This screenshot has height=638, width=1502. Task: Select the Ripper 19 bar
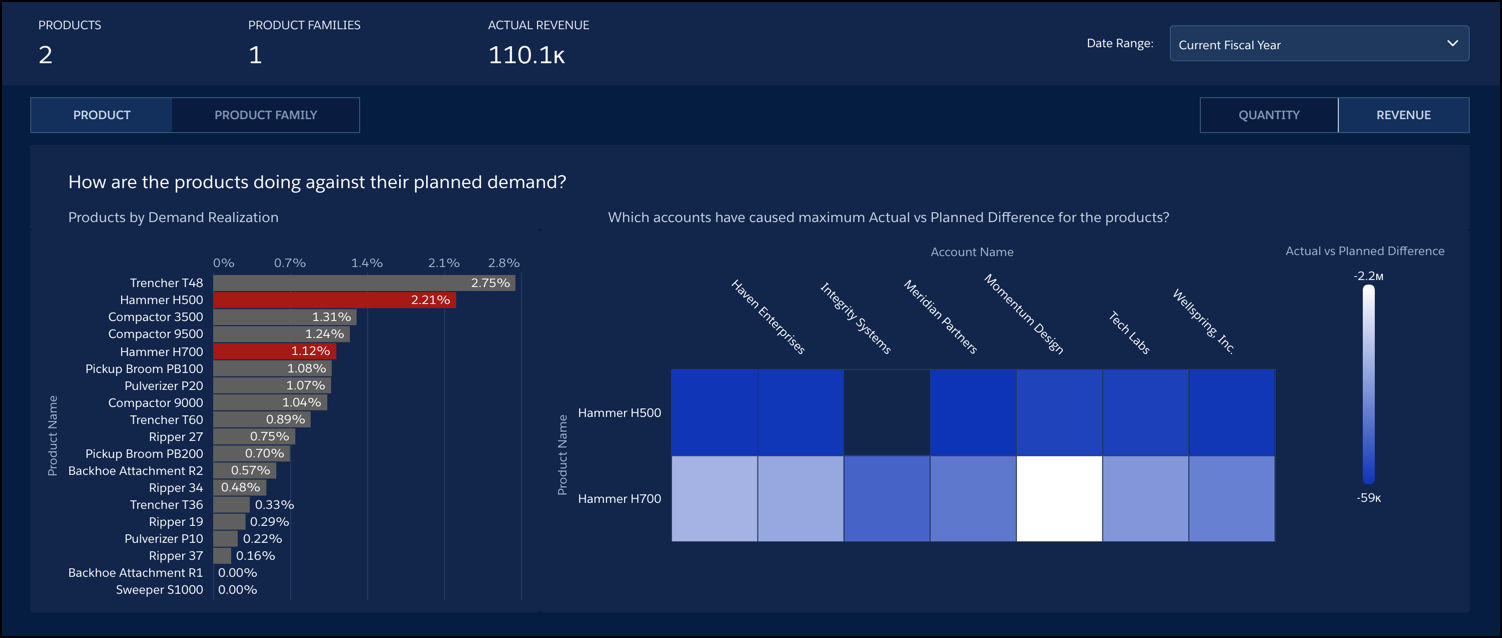click(x=229, y=521)
